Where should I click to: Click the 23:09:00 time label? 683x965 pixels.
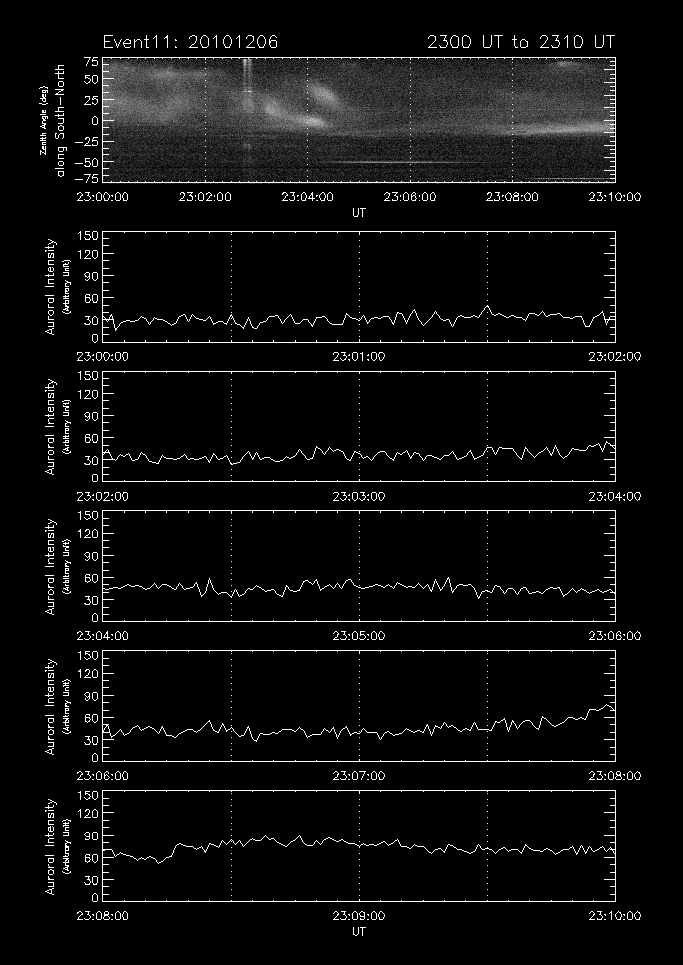[x=359, y=916]
